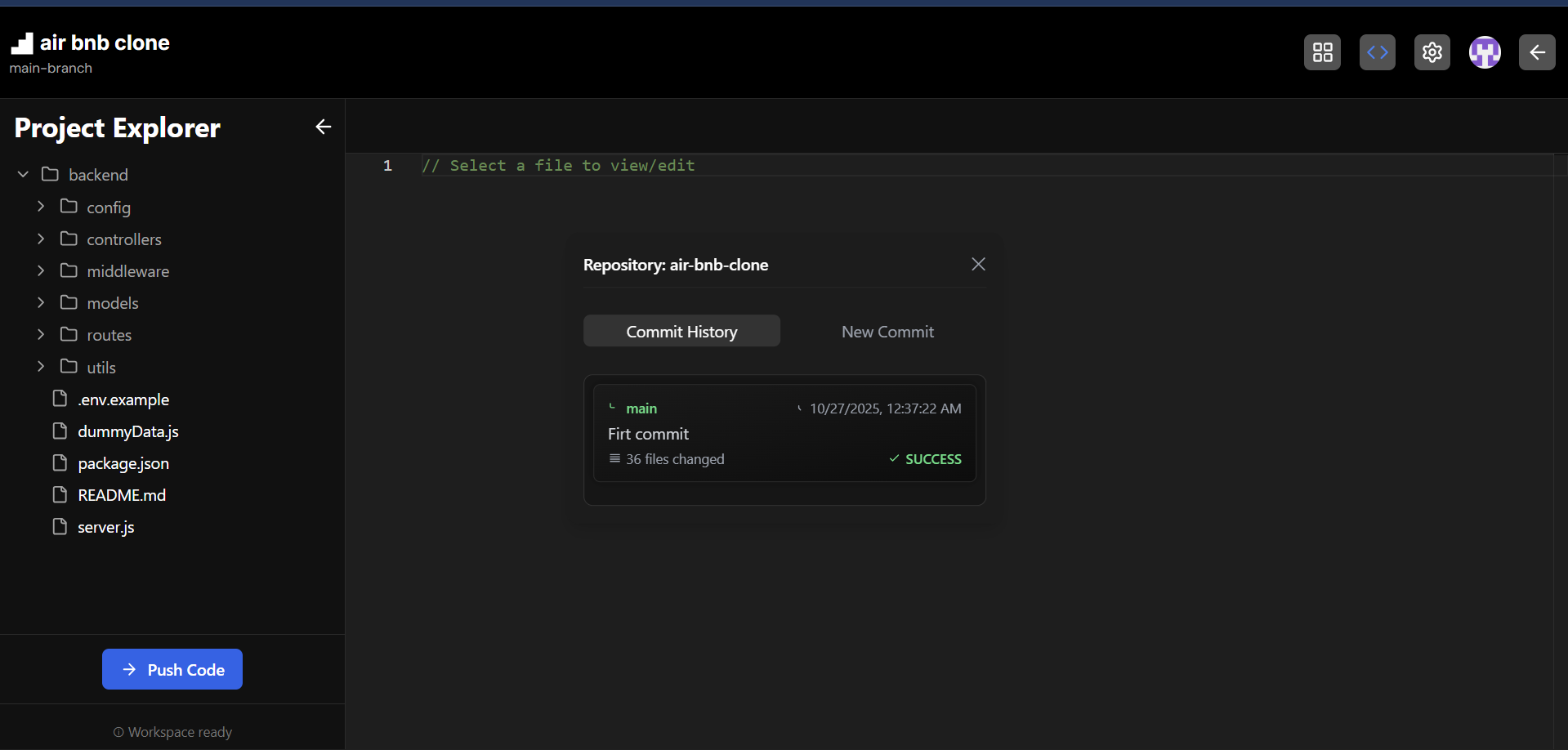Select the controllers folder label
This screenshot has width=1568, height=750.
tap(124, 239)
